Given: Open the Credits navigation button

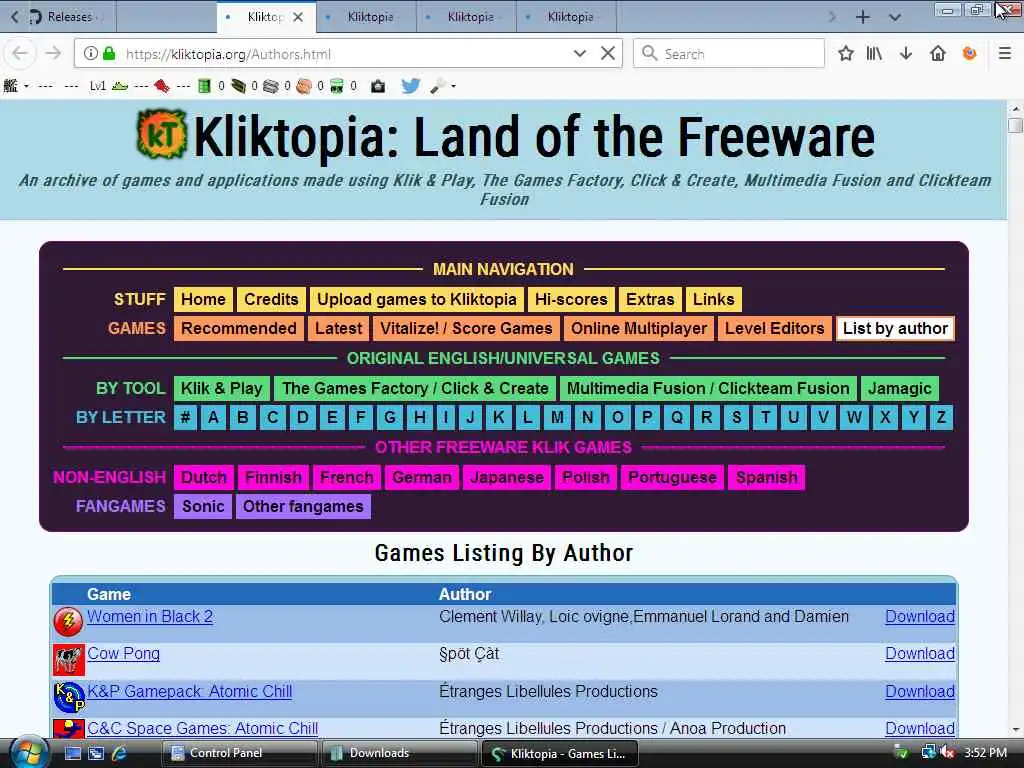Looking at the screenshot, I should click(271, 299).
